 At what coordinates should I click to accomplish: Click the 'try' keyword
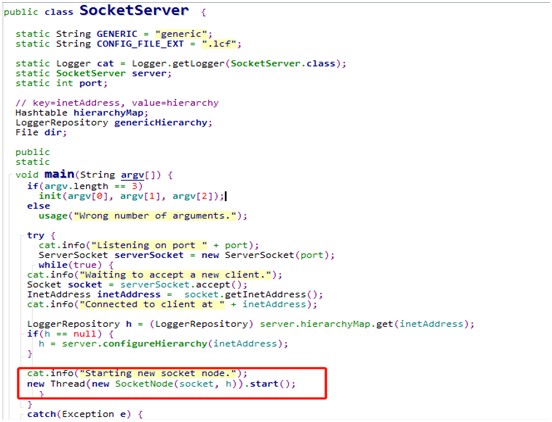click(x=36, y=235)
